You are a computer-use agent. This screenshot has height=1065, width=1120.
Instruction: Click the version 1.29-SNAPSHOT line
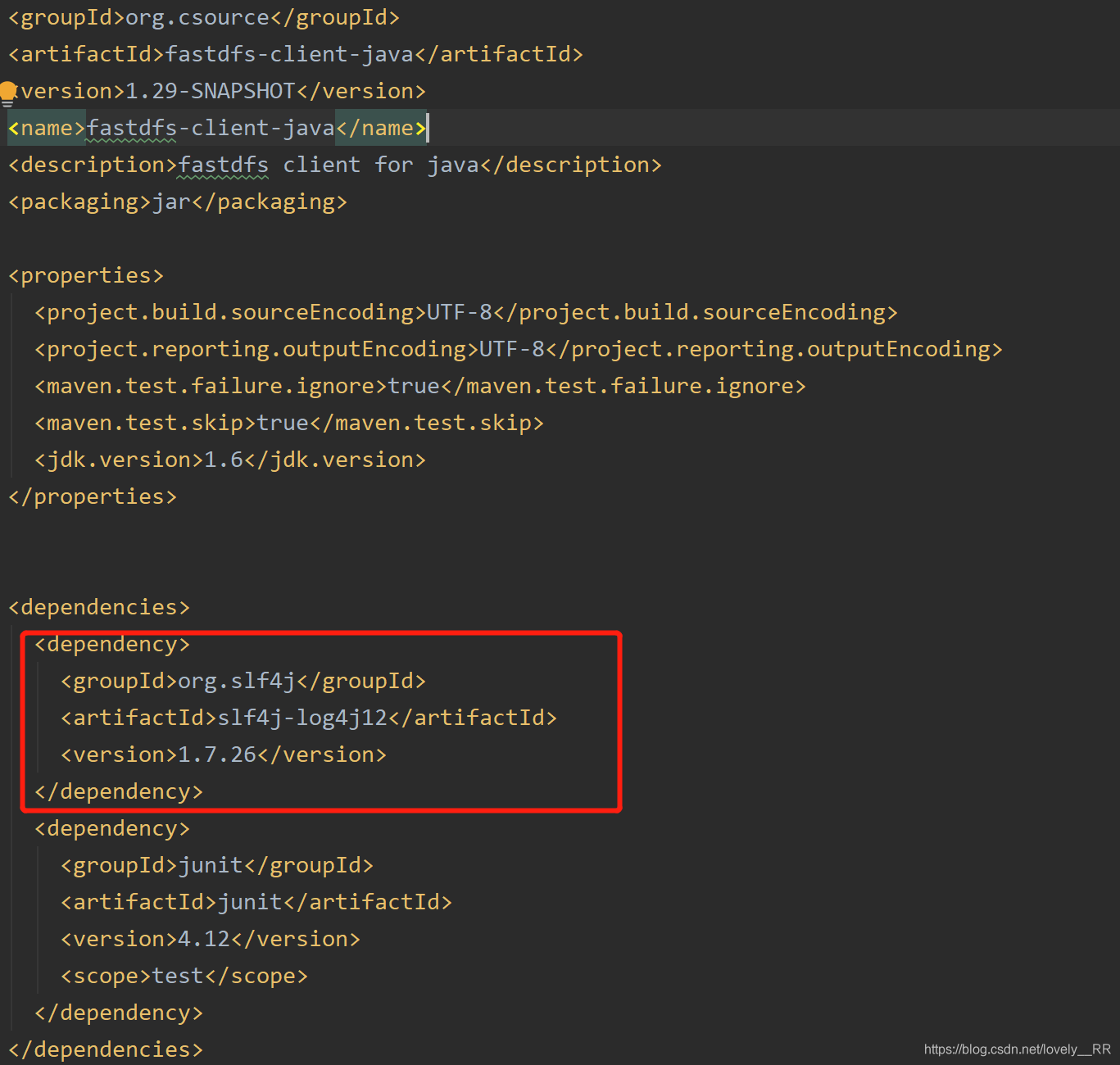221,91
